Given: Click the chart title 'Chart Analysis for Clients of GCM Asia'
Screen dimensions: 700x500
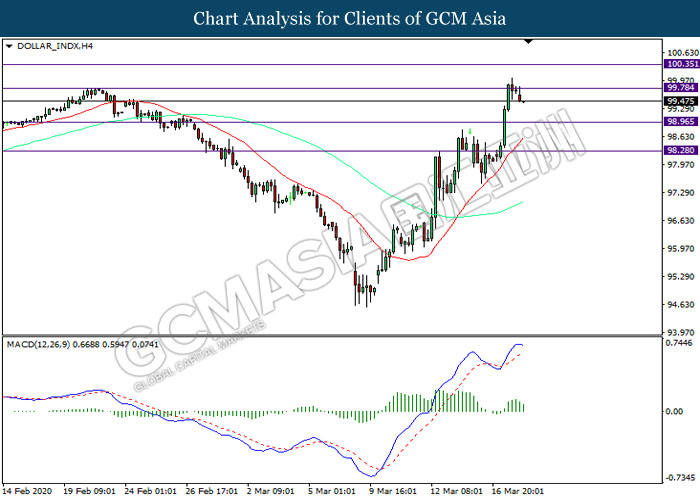Looking at the screenshot, I should click(349, 18).
